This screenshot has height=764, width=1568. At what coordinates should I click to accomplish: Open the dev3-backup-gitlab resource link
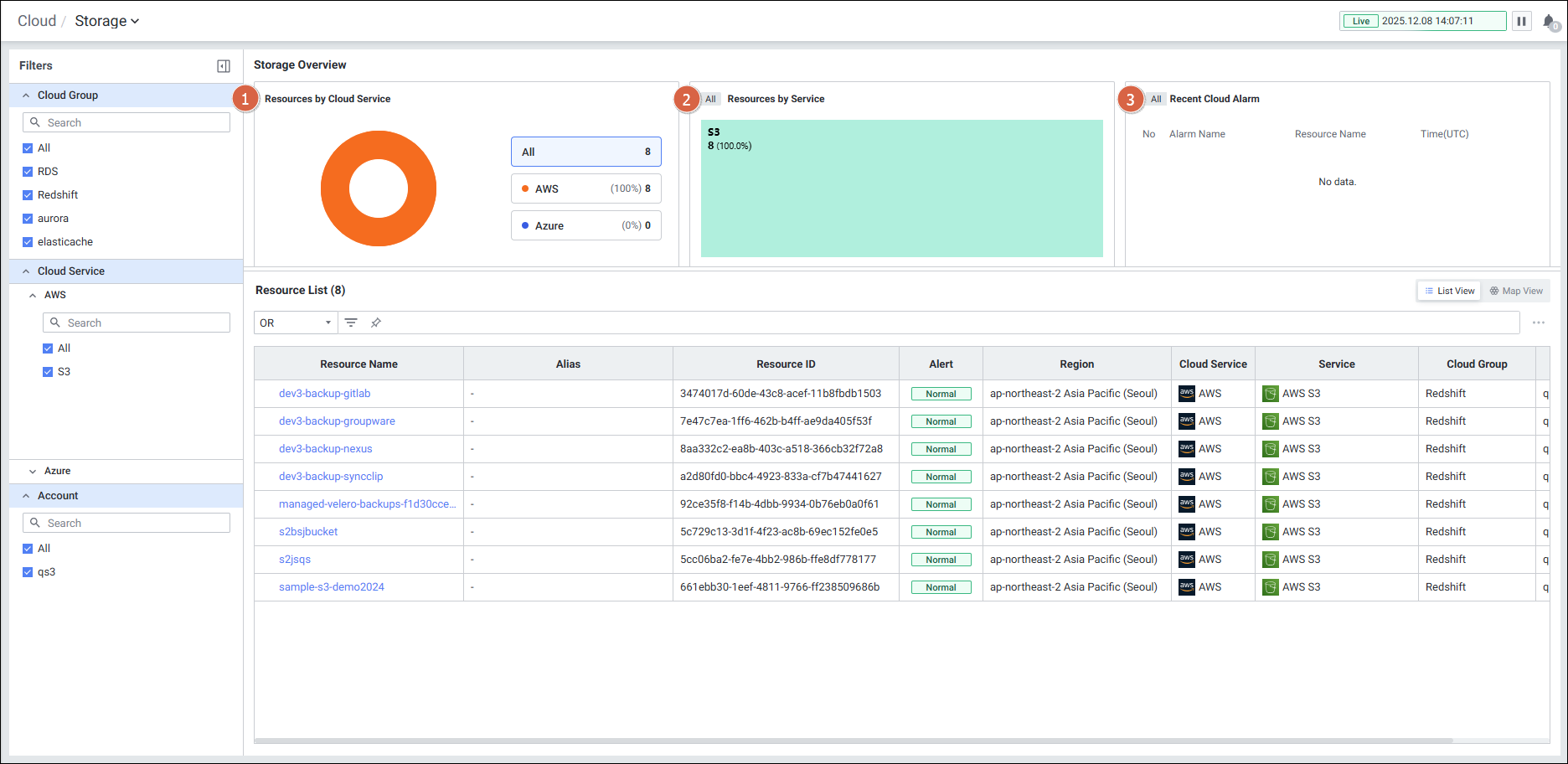coord(324,394)
